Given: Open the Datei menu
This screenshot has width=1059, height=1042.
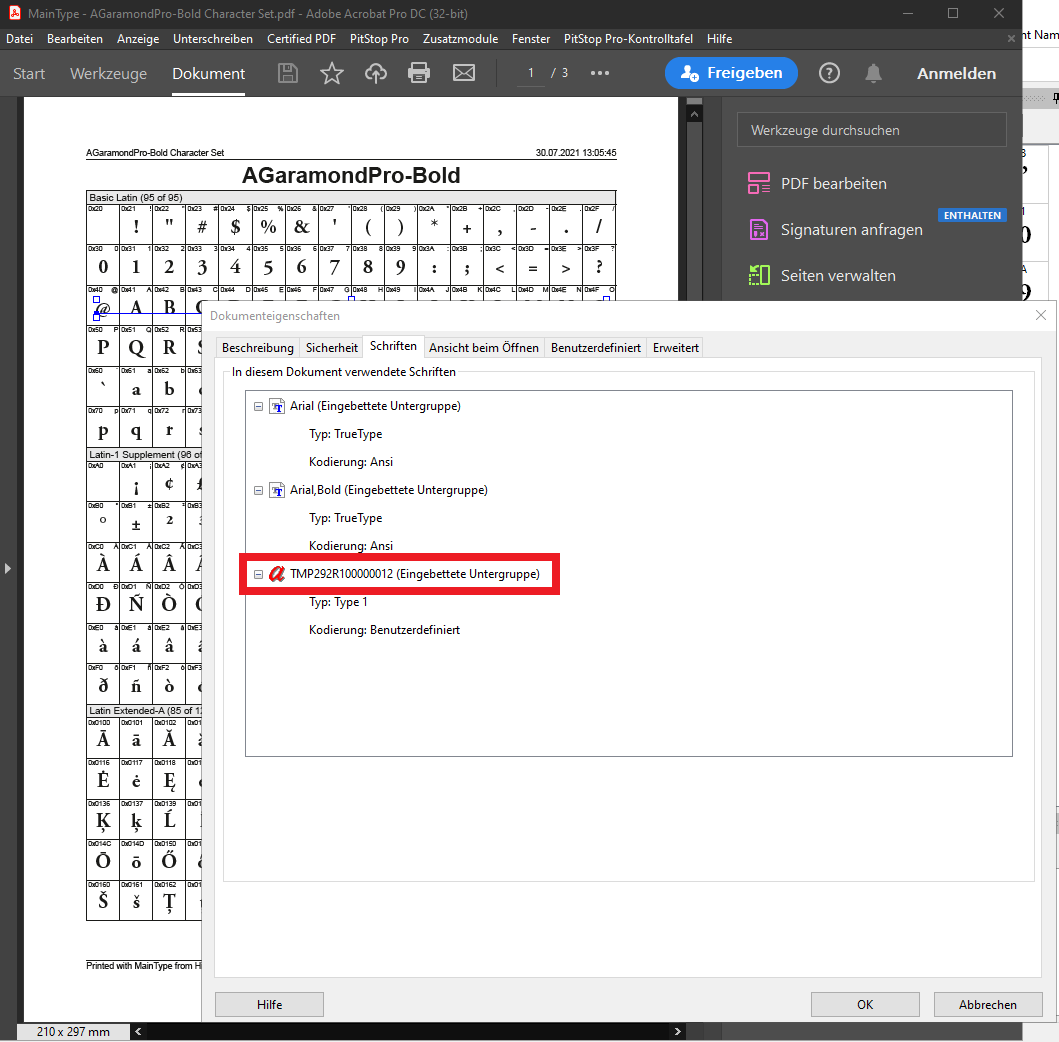Looking at the screenshot, I should (20, 39).
